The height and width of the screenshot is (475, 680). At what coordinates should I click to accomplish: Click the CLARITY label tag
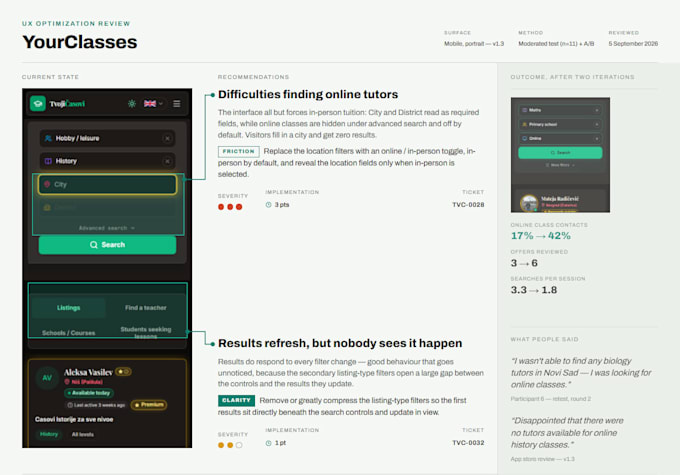coord(236,400)
